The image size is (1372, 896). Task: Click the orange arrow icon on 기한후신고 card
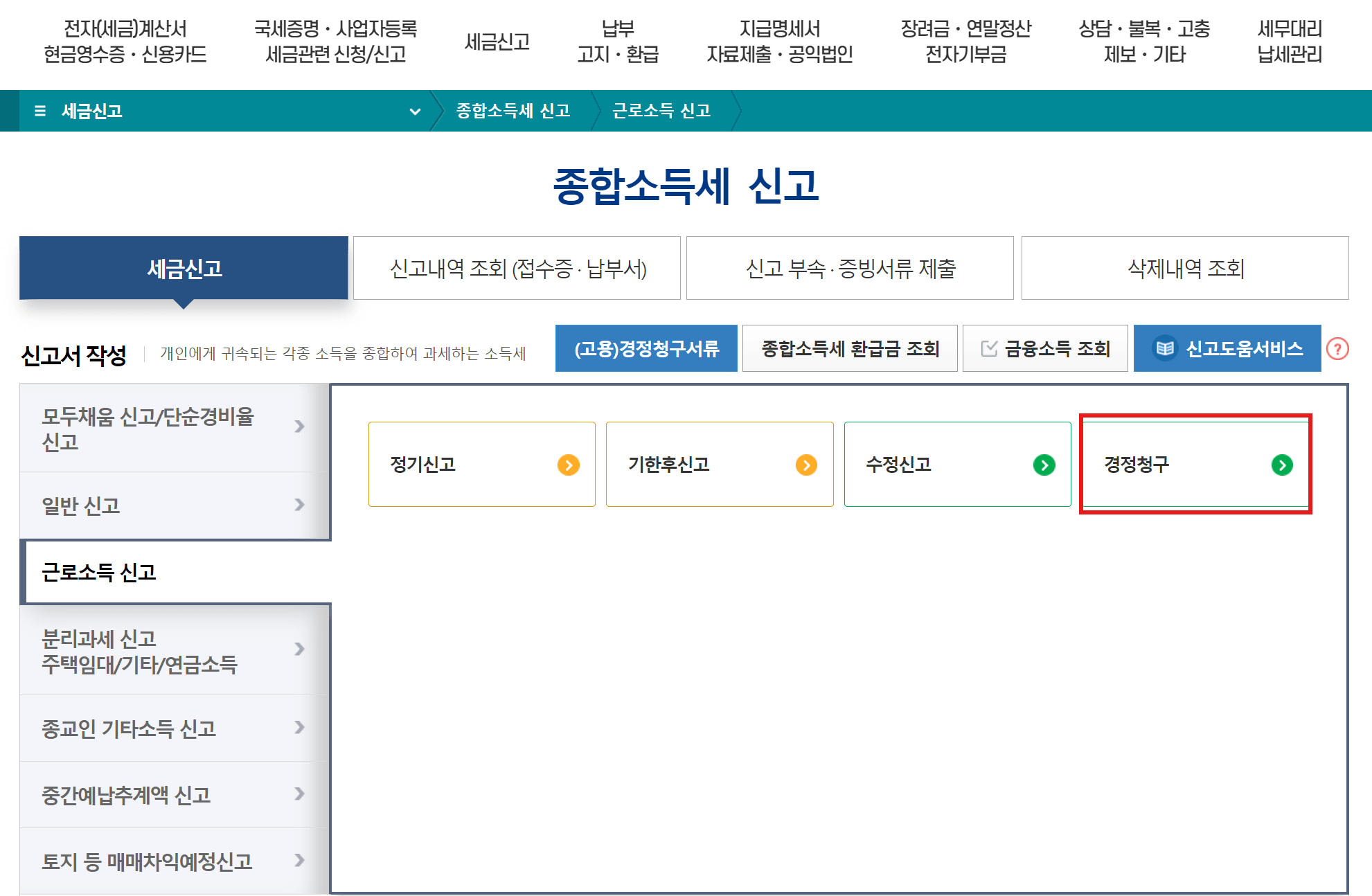coord(807,465)
